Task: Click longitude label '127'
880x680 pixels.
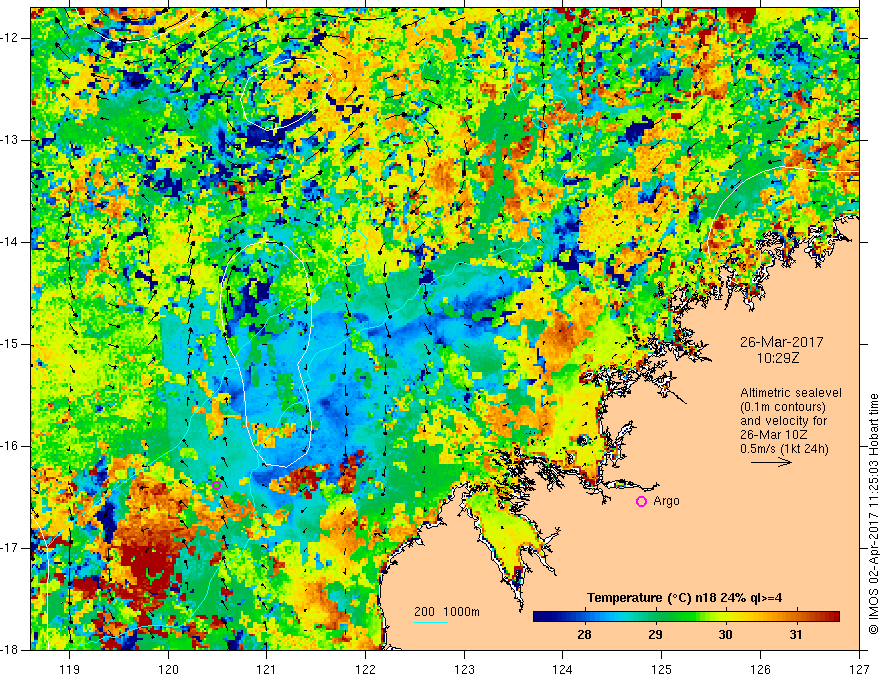Action: pyautogui.click(x=859, y=669)
